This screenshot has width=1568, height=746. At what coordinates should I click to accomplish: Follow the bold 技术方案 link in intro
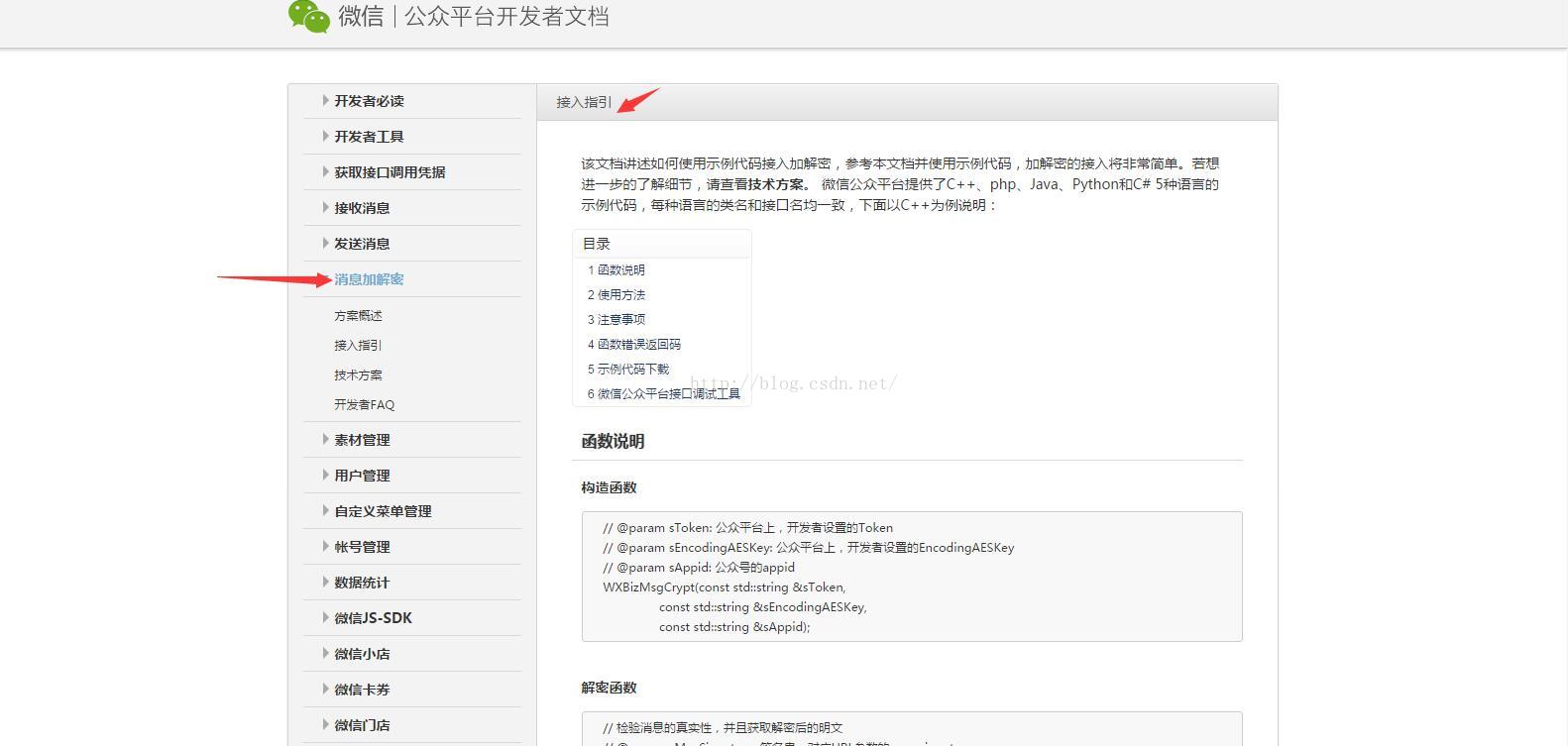(776, 184)
